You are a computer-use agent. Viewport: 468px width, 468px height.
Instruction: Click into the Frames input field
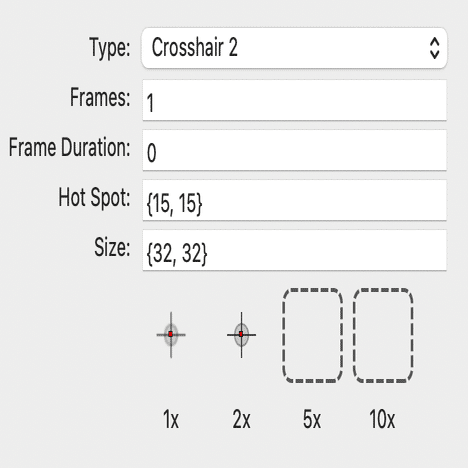coord(294,100)
